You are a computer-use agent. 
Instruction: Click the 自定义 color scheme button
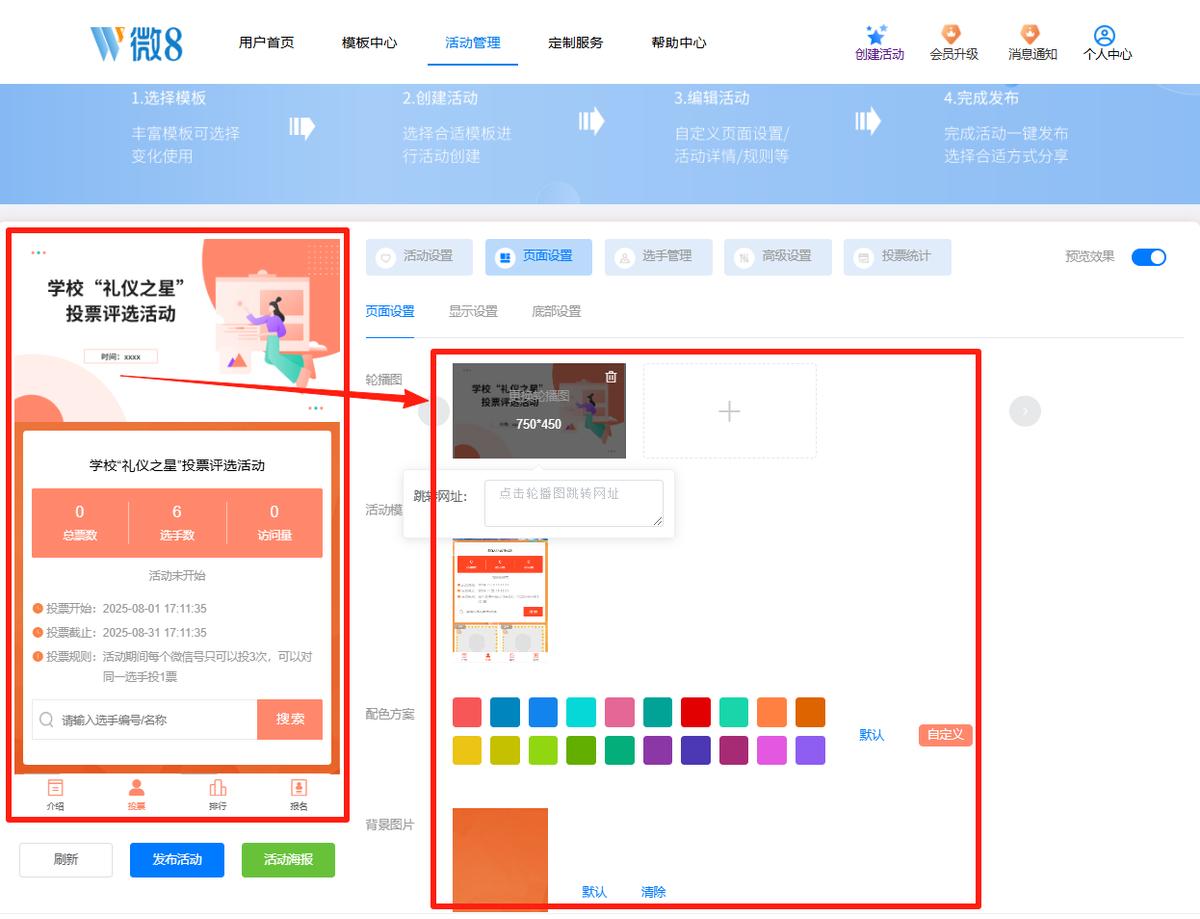coord(946,735)
